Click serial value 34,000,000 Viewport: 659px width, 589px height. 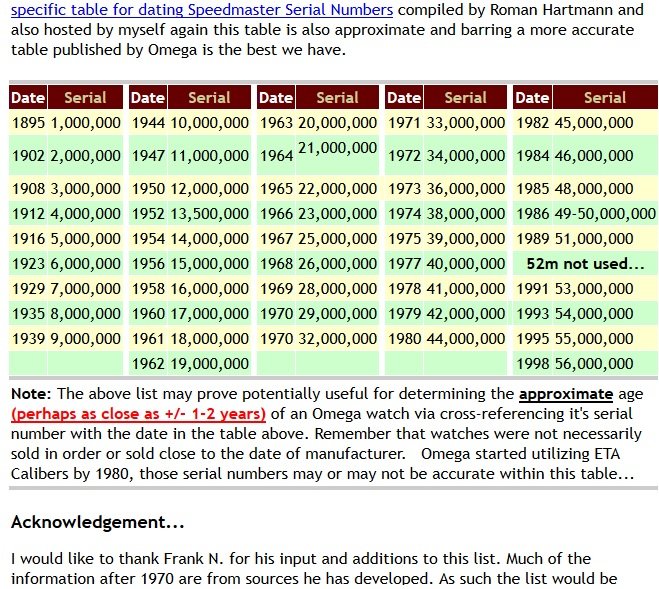coord(466,156)
